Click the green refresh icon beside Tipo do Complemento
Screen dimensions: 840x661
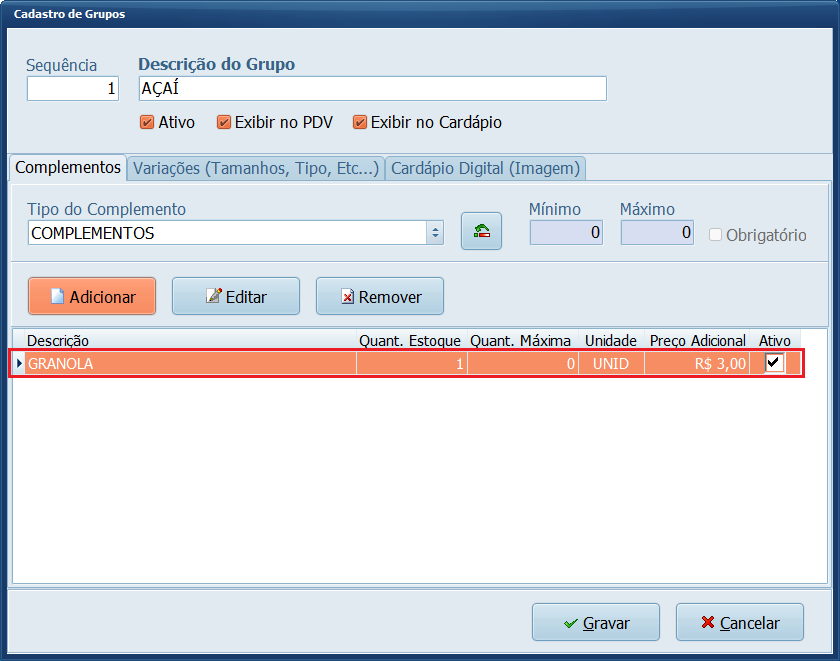click(481, 230)
